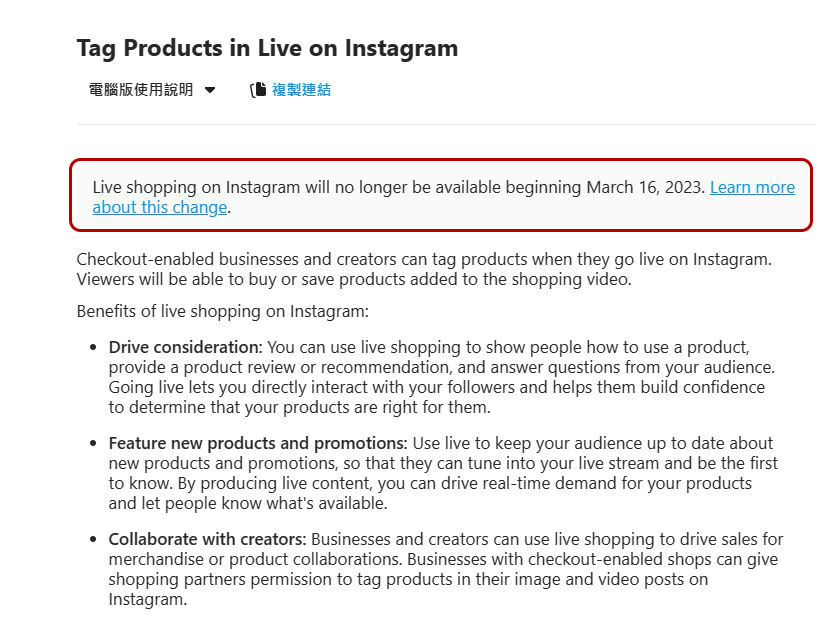
Task: Click the bullet dot before Collaborate with creators
Action: click(93, 539)
